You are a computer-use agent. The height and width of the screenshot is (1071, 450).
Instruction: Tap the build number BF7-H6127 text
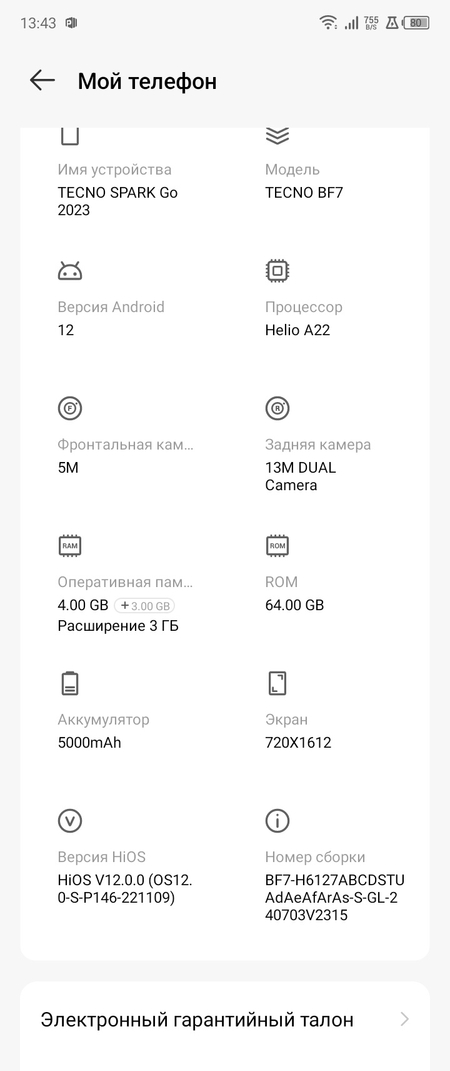point(335,897)
